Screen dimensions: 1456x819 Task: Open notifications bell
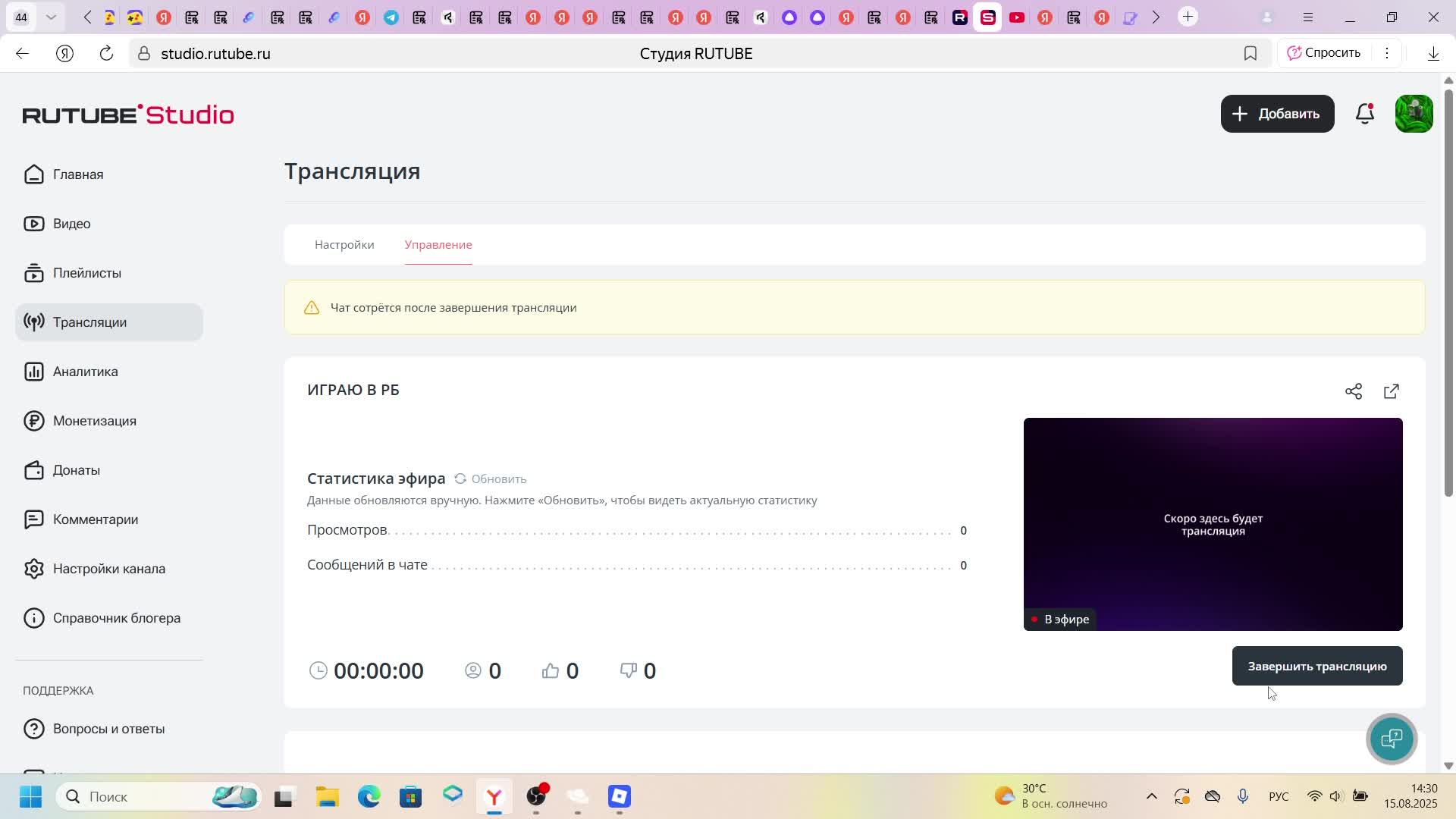coord(1365,114)
